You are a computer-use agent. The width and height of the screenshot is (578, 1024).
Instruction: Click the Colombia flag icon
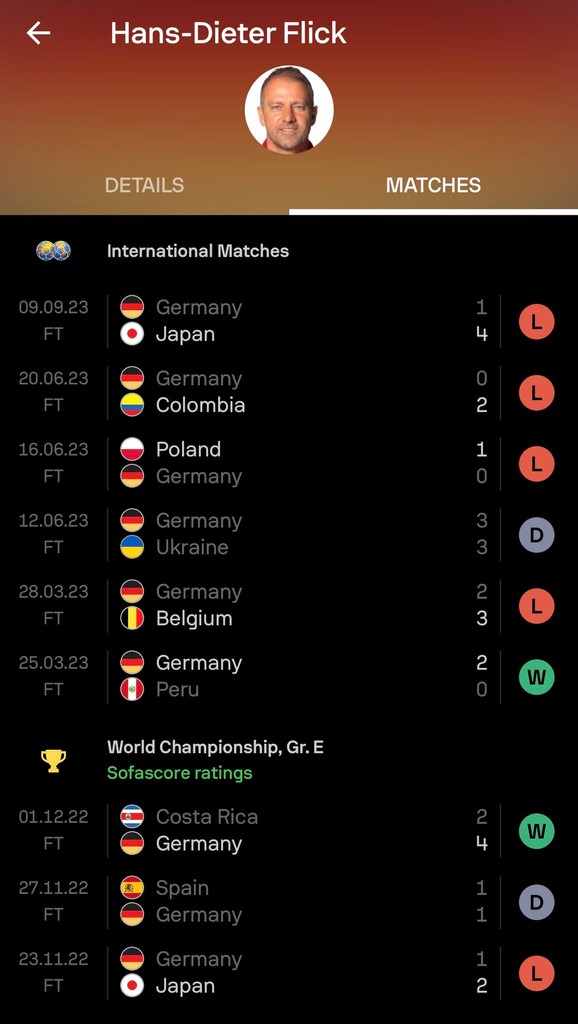click(x=132, y=405)
